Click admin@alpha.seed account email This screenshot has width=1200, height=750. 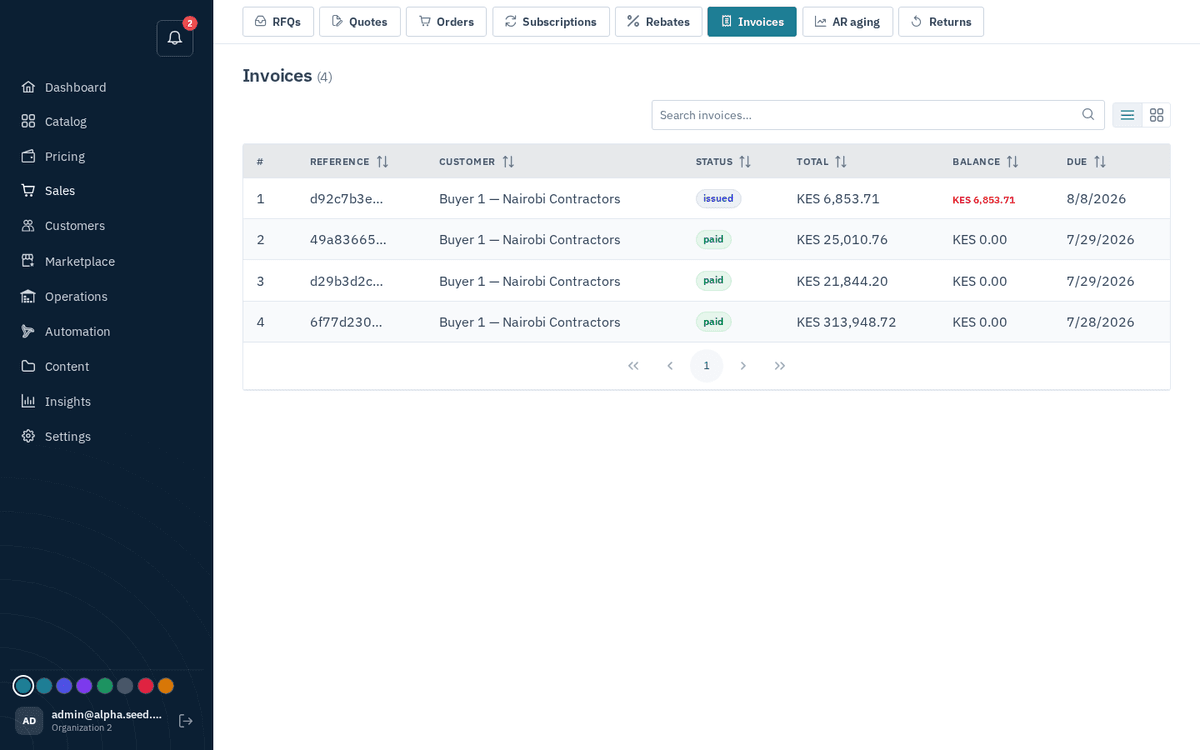(x=107, y=715)
